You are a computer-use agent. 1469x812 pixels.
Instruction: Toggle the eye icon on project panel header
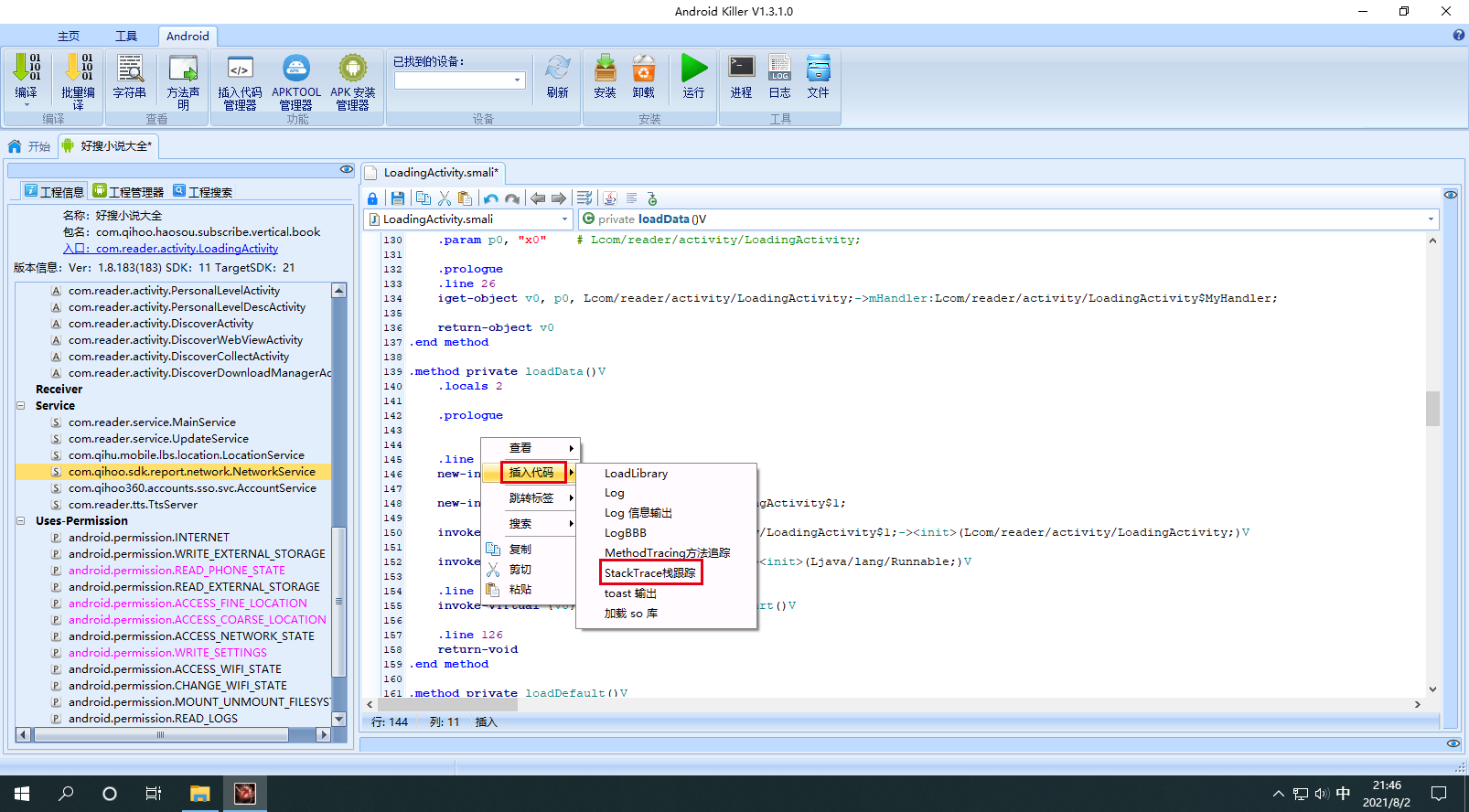click(x=347, y=169)
